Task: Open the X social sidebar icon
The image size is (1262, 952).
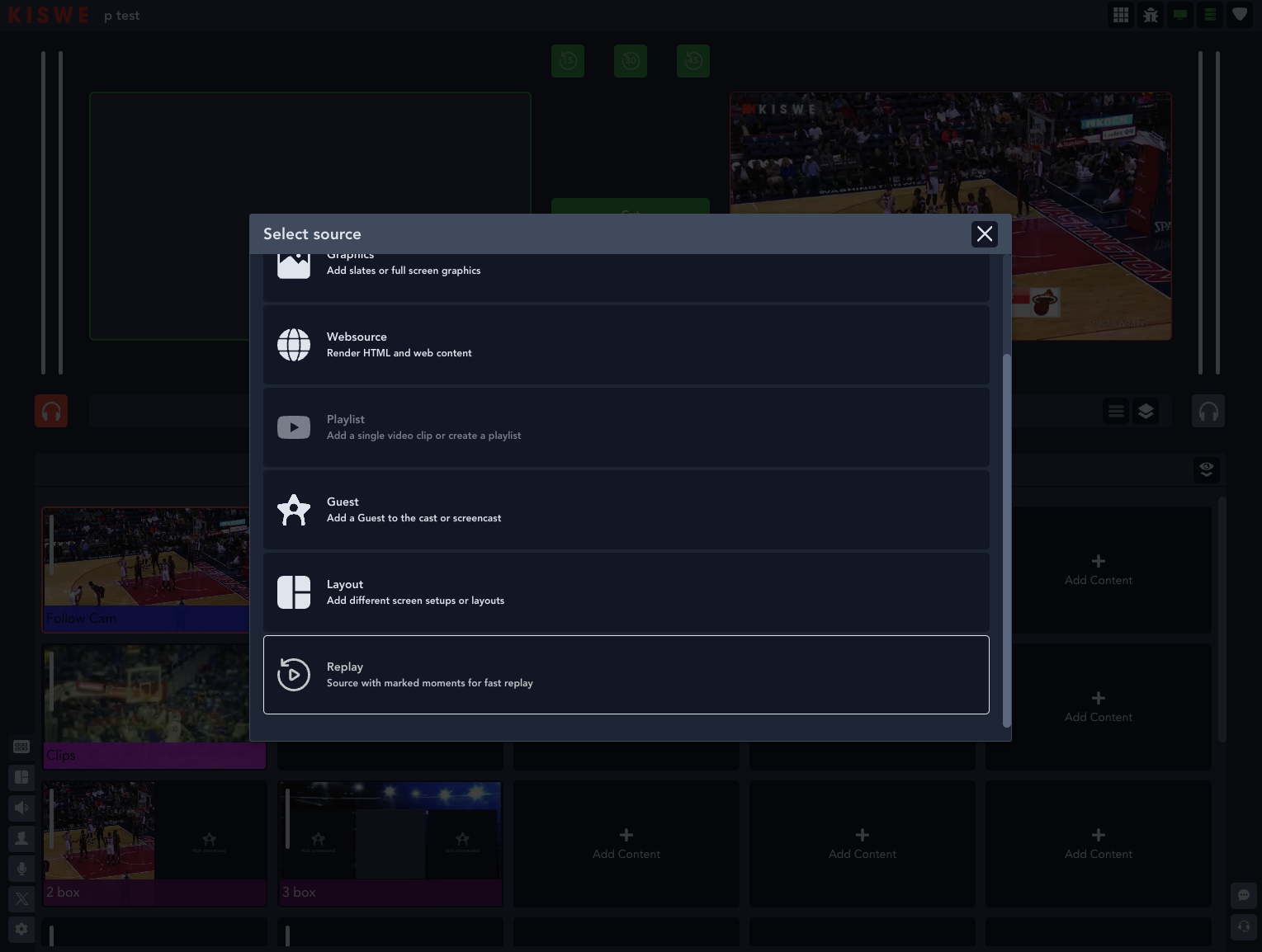Action: tap(21, 899)
